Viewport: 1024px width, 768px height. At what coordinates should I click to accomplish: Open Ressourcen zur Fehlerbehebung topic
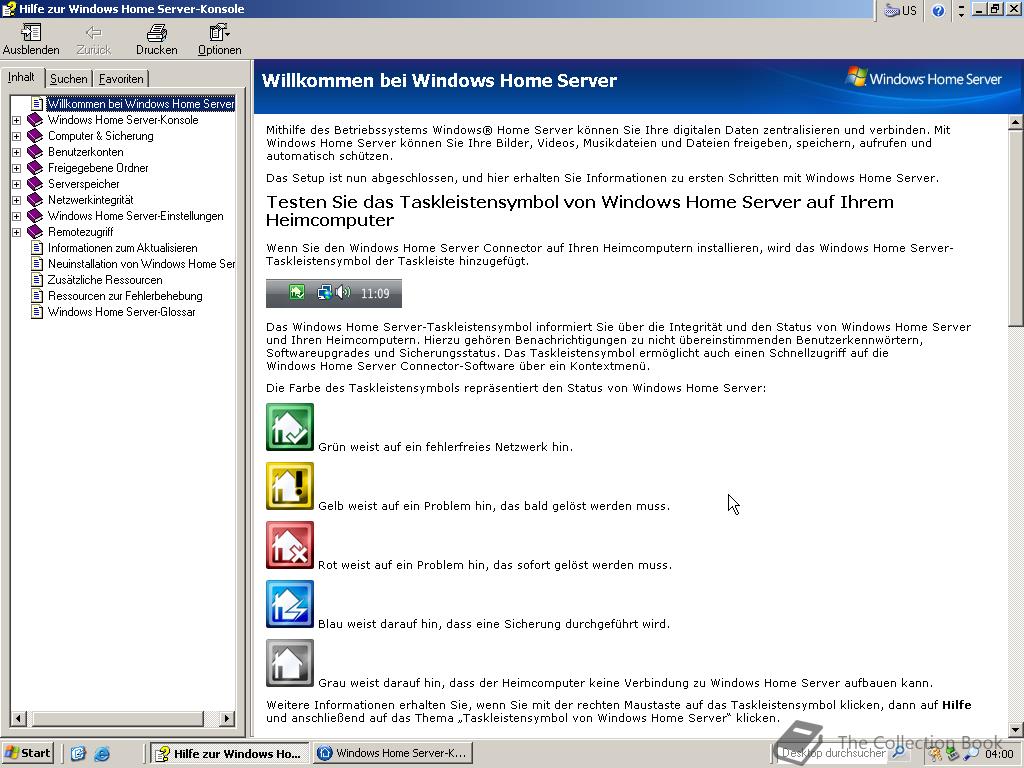(125, 296)
